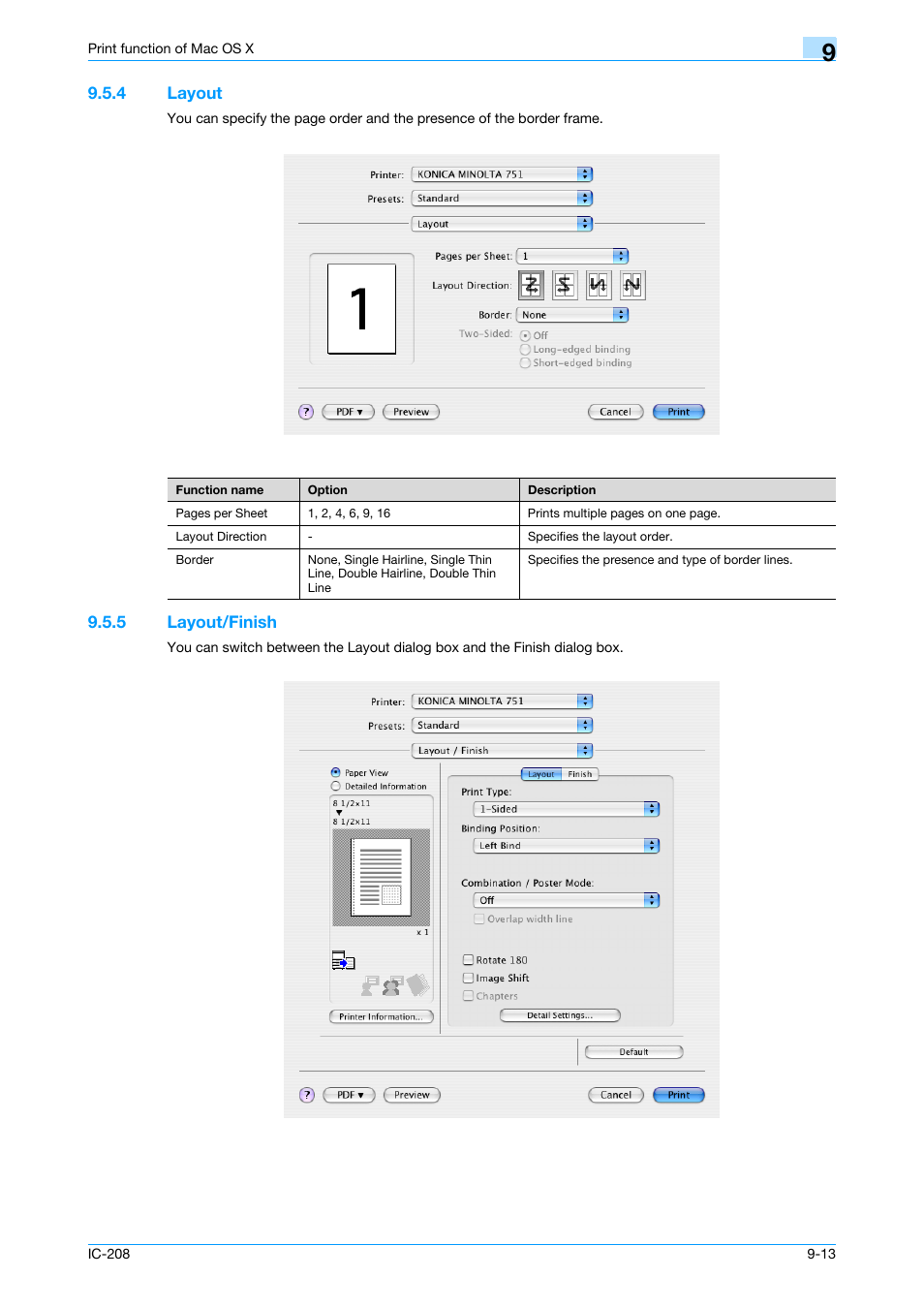Select the Two-Sided Off radio button
This screenshot has height=1308, width=924.
click(x=525, y=336)
